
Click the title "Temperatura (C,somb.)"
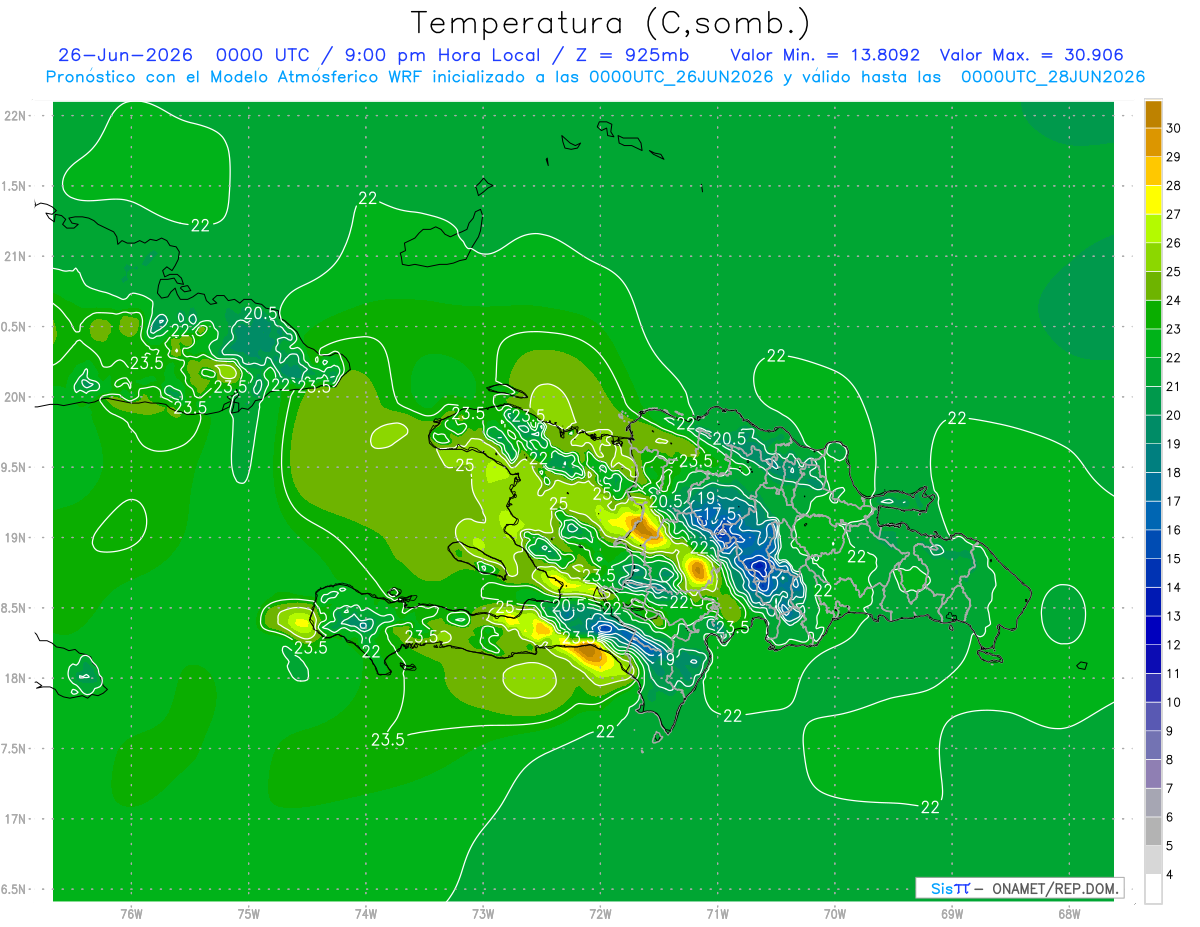pos(610,22)
